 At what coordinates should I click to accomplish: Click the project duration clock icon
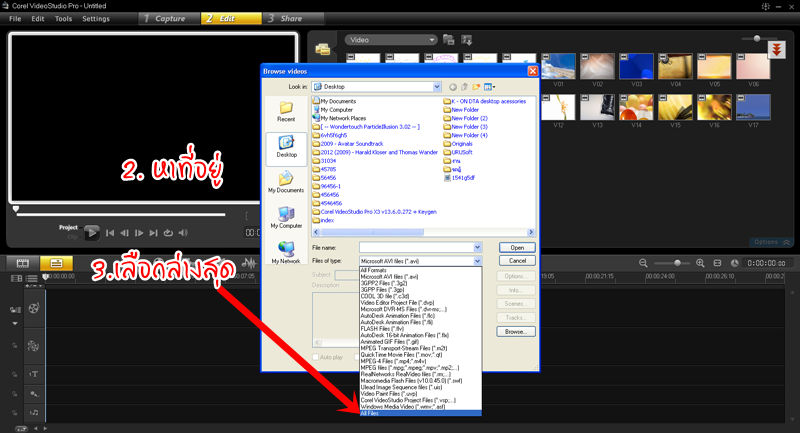coord(734,263)
